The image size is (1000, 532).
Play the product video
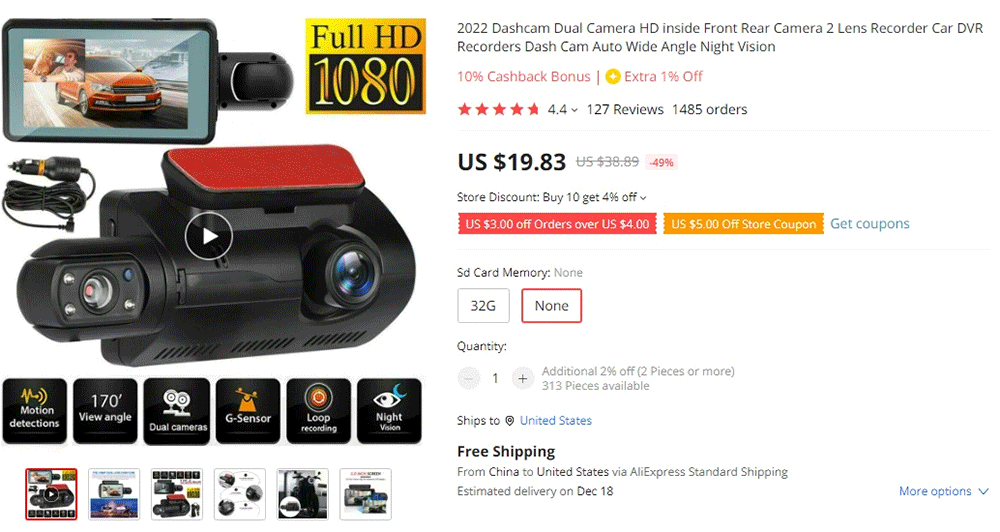[209, 236]
